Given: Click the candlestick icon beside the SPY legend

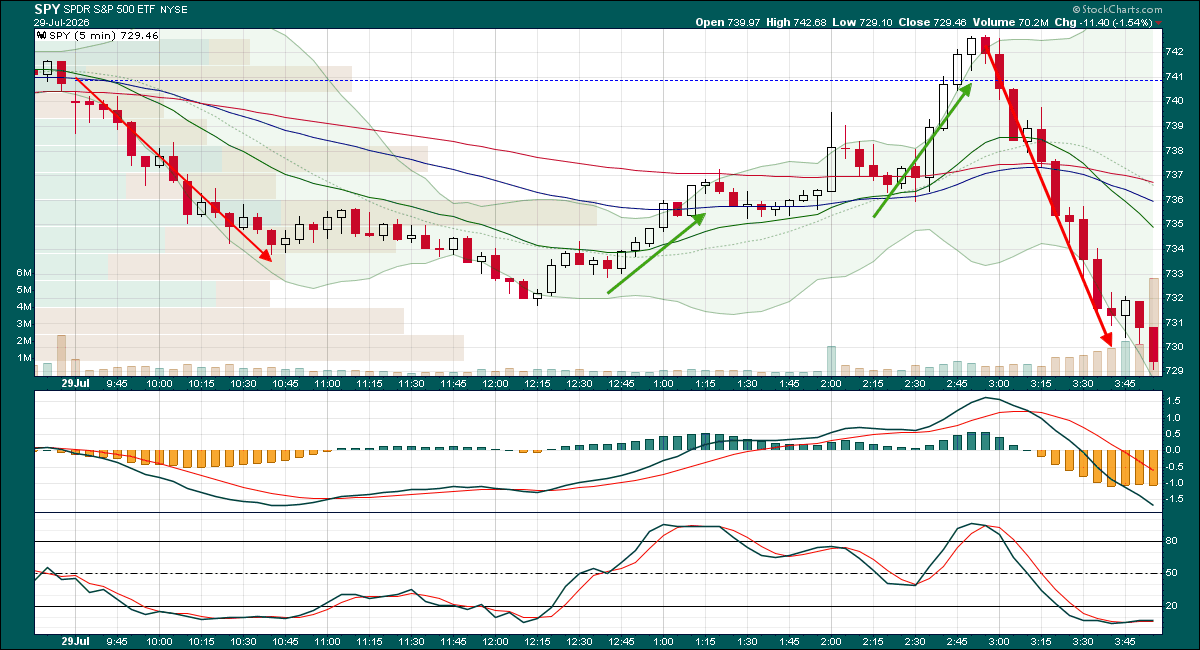Looking at the screenshot, I should [x=41, y=34].
